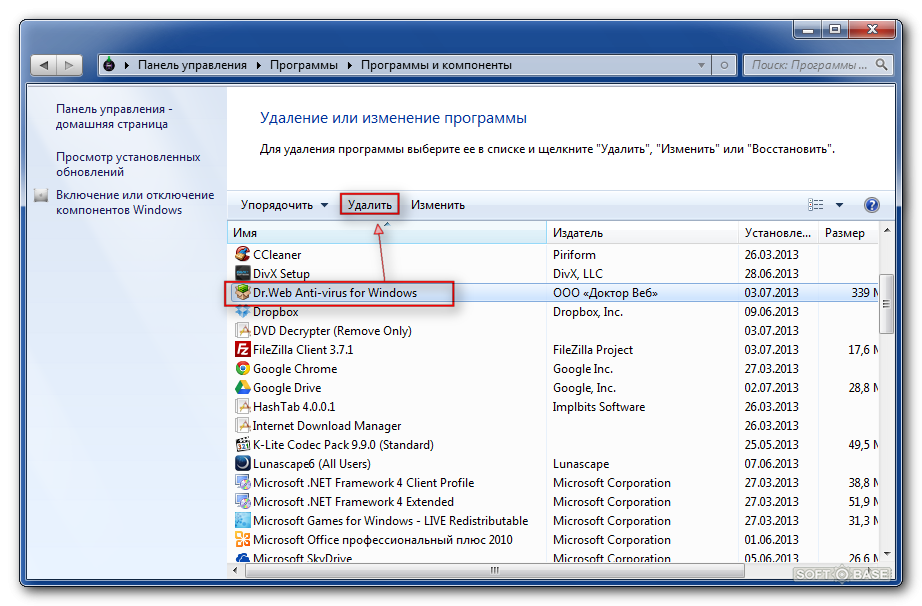The height and width of the screenshot is (606, 922).
Task: Open help with the question mark icon
Action: (871, 205)
